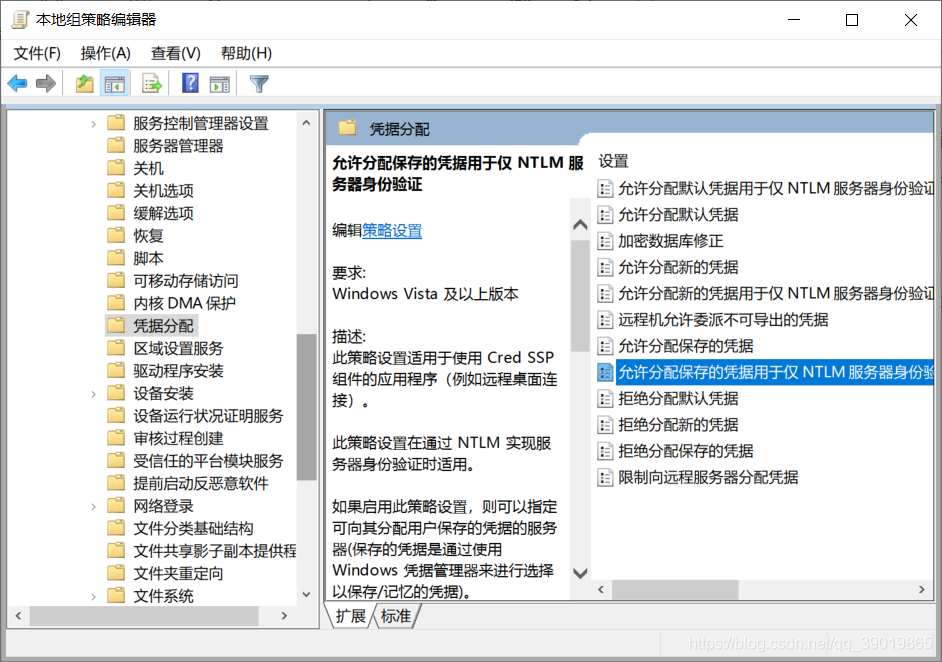Switch to the 标准 tab
This screenshot has width=942, height=662.
(x=397, y=616)
